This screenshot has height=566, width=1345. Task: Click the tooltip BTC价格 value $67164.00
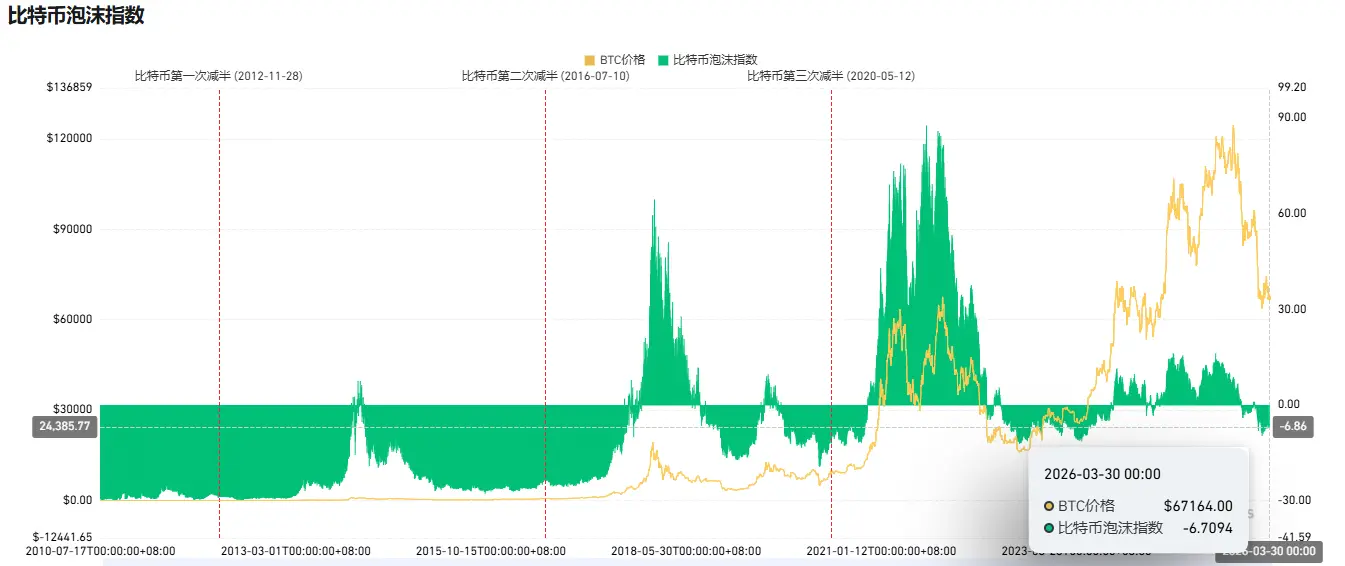pyautogui.click(x=1198, y=506)
